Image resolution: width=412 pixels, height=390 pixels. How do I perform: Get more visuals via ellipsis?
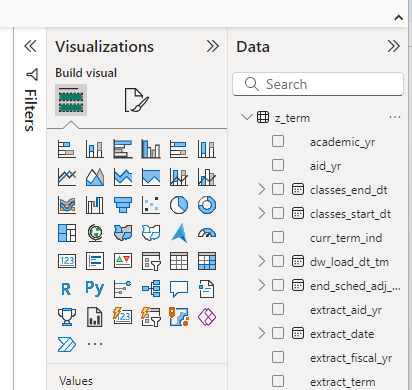pyautogui.click(x=95, y=344)
